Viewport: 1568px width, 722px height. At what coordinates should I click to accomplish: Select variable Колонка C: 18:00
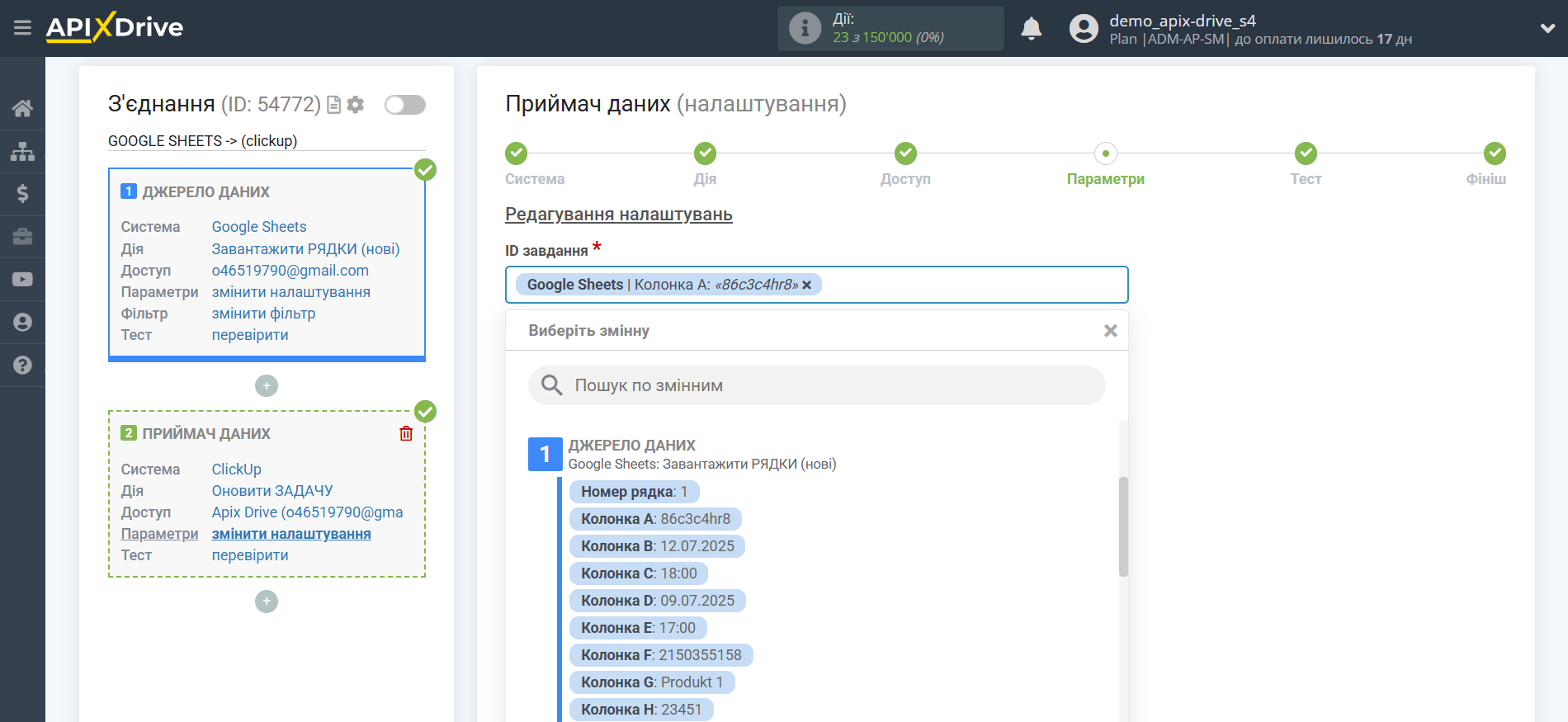(x=639, y=573)
